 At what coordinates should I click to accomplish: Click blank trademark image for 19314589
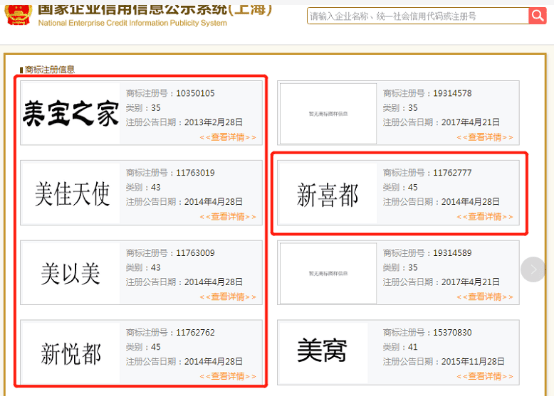pyautogui.click(x=328, y=273)
